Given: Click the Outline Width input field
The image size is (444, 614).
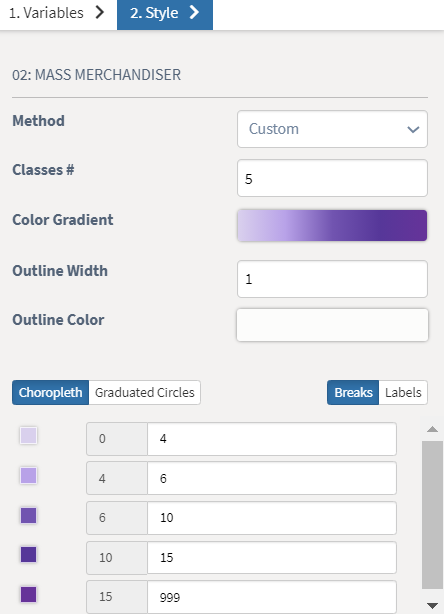Looking at the screenshot, I should (332, 279).
